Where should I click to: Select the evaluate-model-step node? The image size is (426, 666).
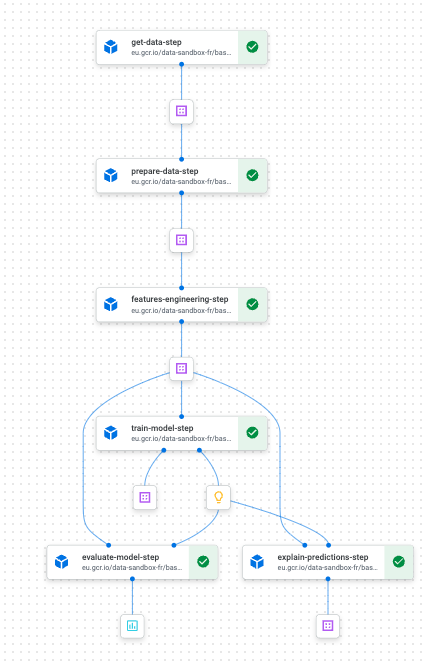(132, 562)
